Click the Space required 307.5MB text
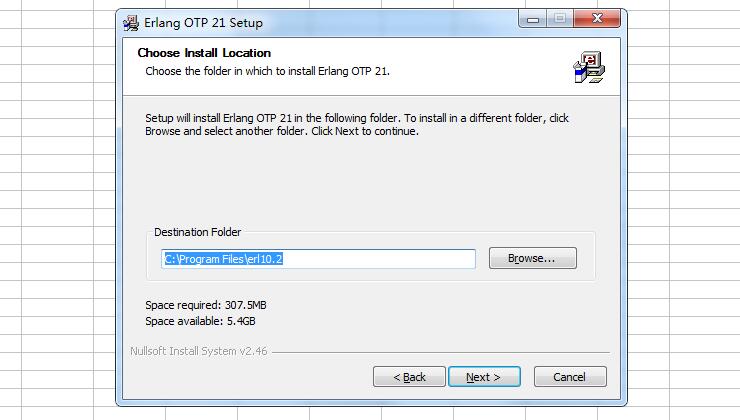 pos(206,305)
